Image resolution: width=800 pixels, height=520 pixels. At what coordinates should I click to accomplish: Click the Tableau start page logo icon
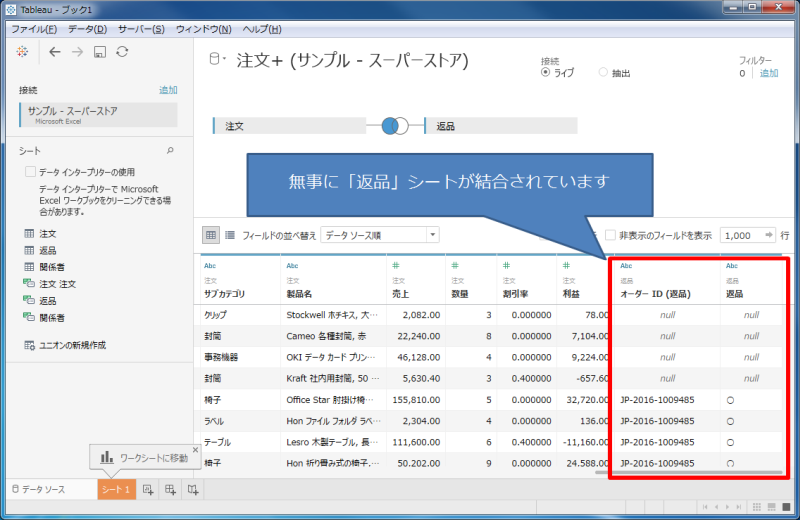point(22,52)
